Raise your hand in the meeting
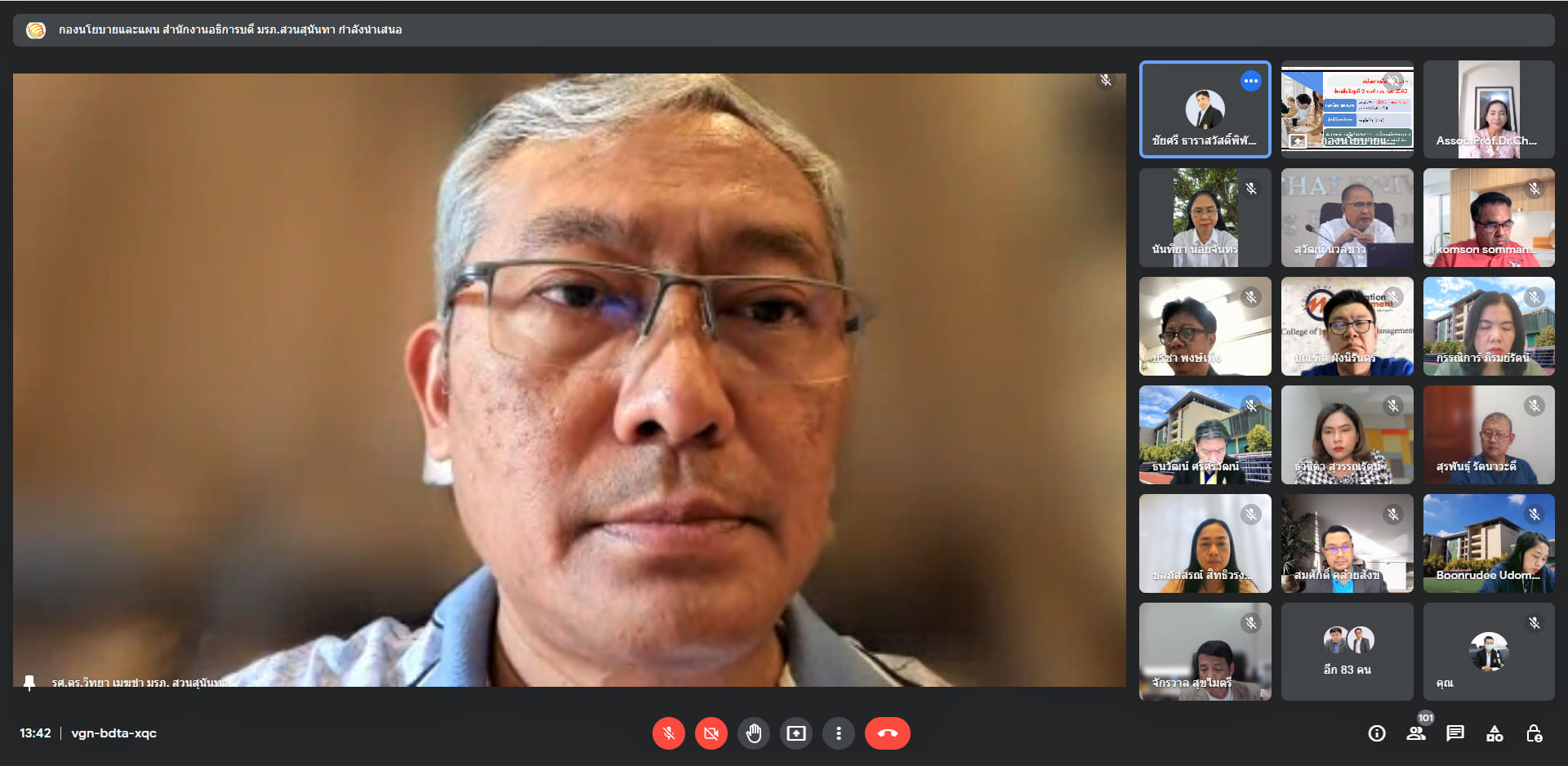1568x766 pixels. click(x=754, y=733)
